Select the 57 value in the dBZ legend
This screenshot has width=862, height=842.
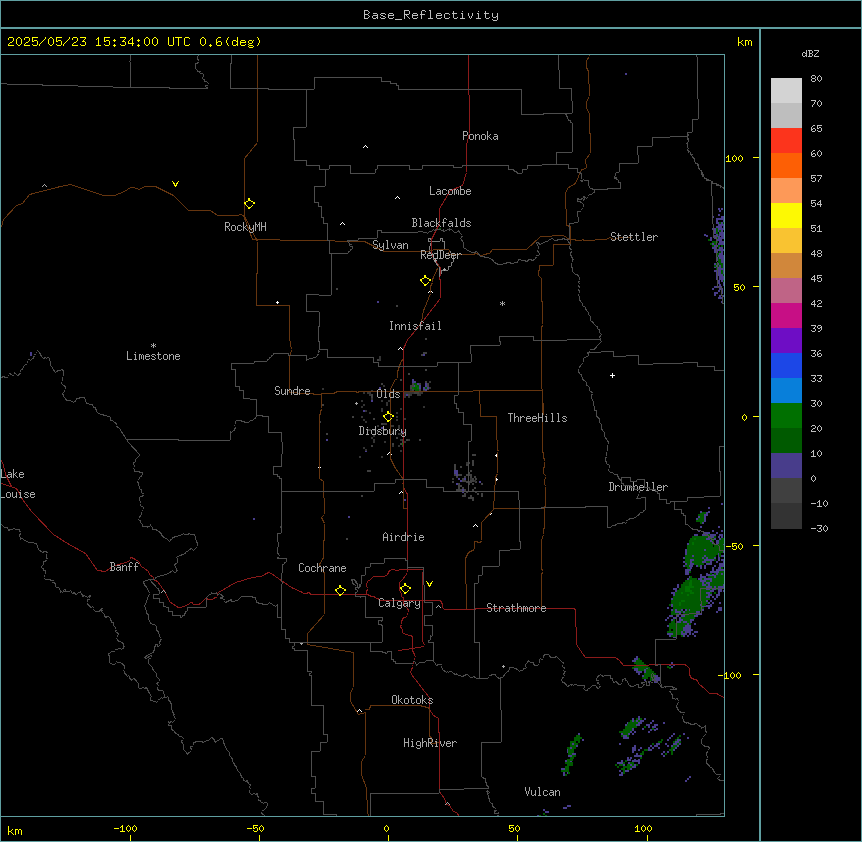pyautogui.click(x=816, y=179)
